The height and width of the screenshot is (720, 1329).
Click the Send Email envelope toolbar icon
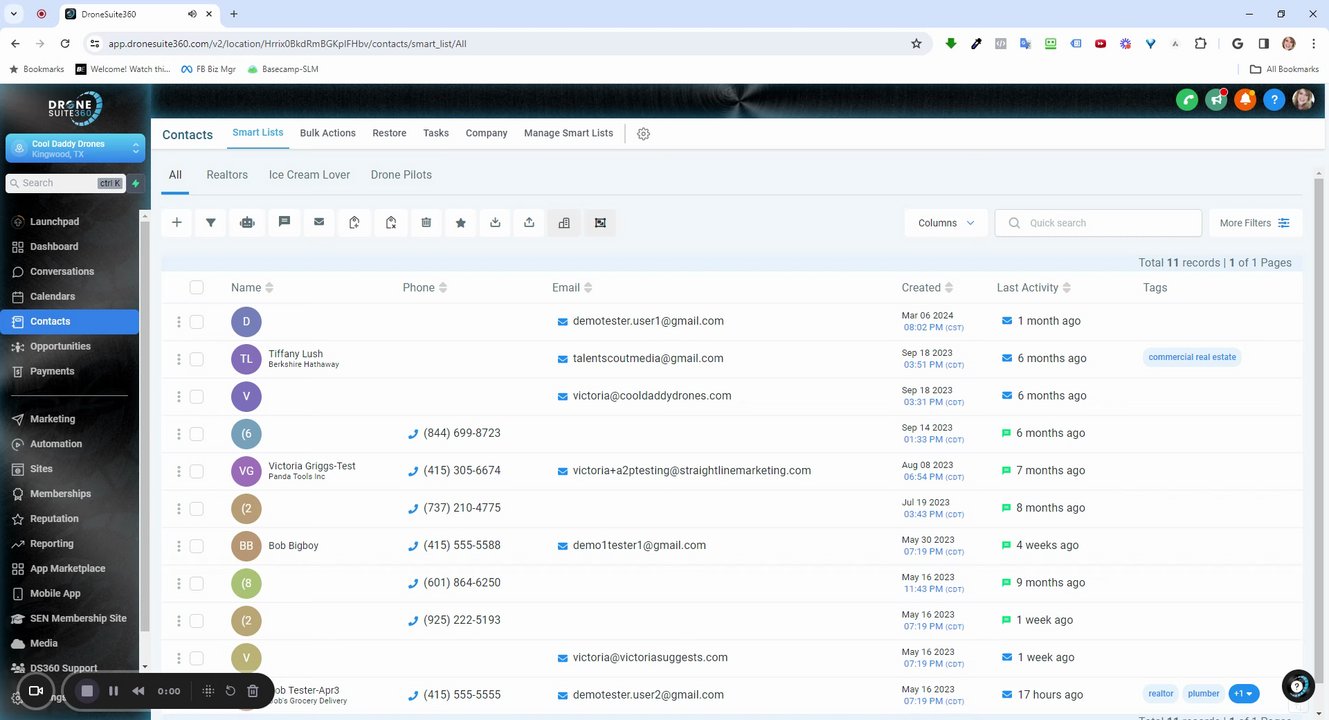point(319,222)
